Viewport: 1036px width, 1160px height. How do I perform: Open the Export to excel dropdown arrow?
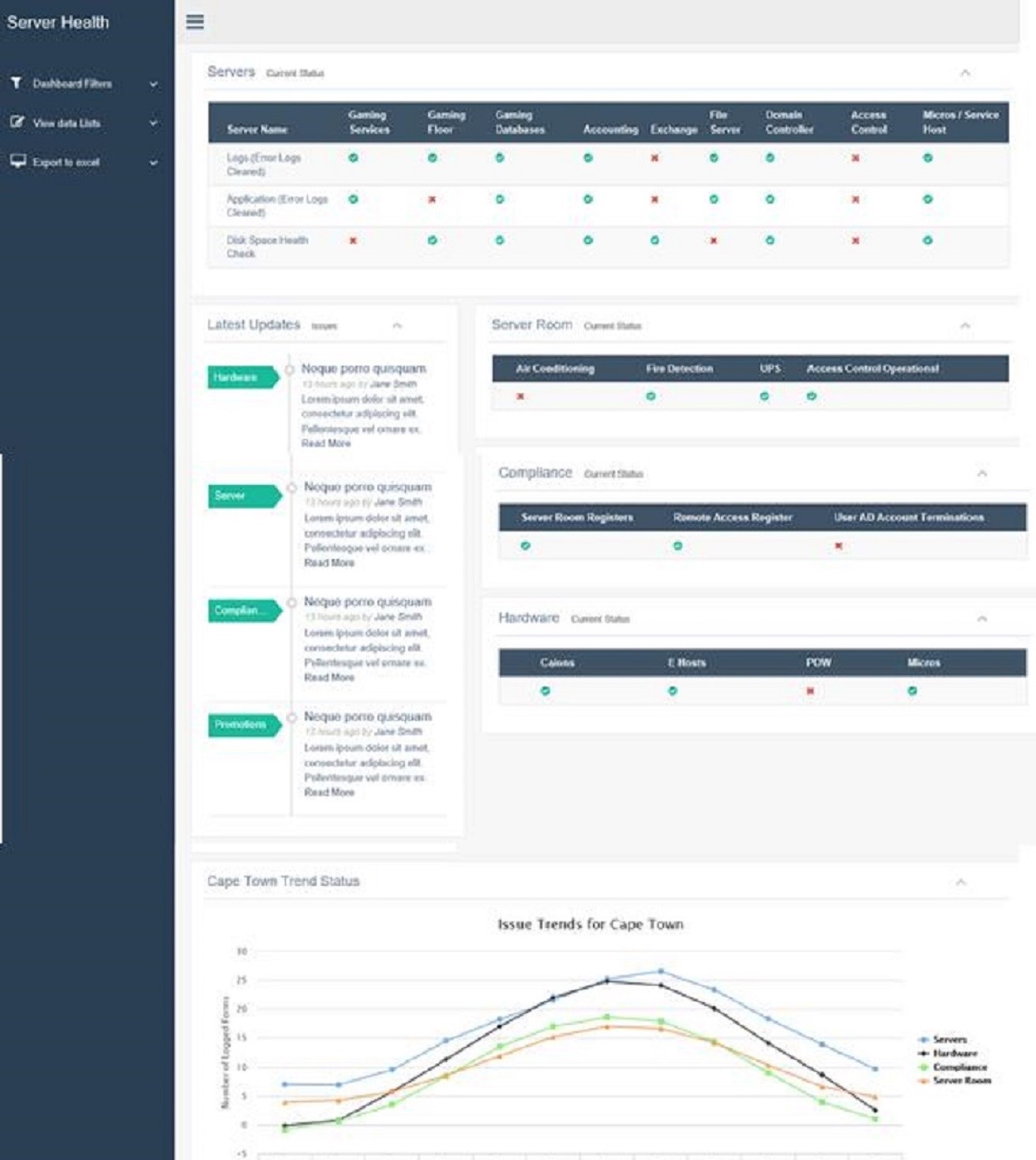click(x=153, y=163)
